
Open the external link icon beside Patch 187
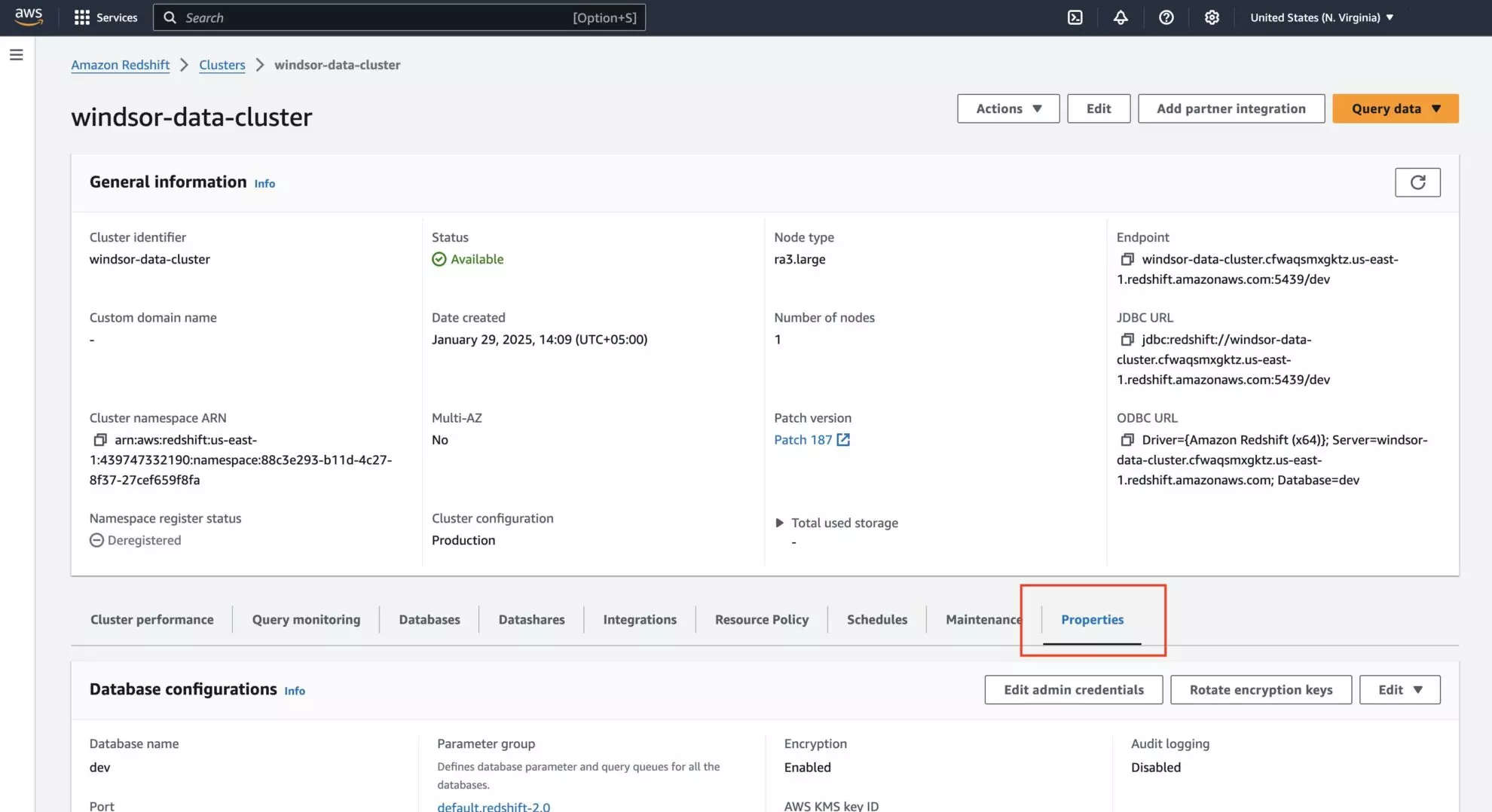click(x=843, y=440)
